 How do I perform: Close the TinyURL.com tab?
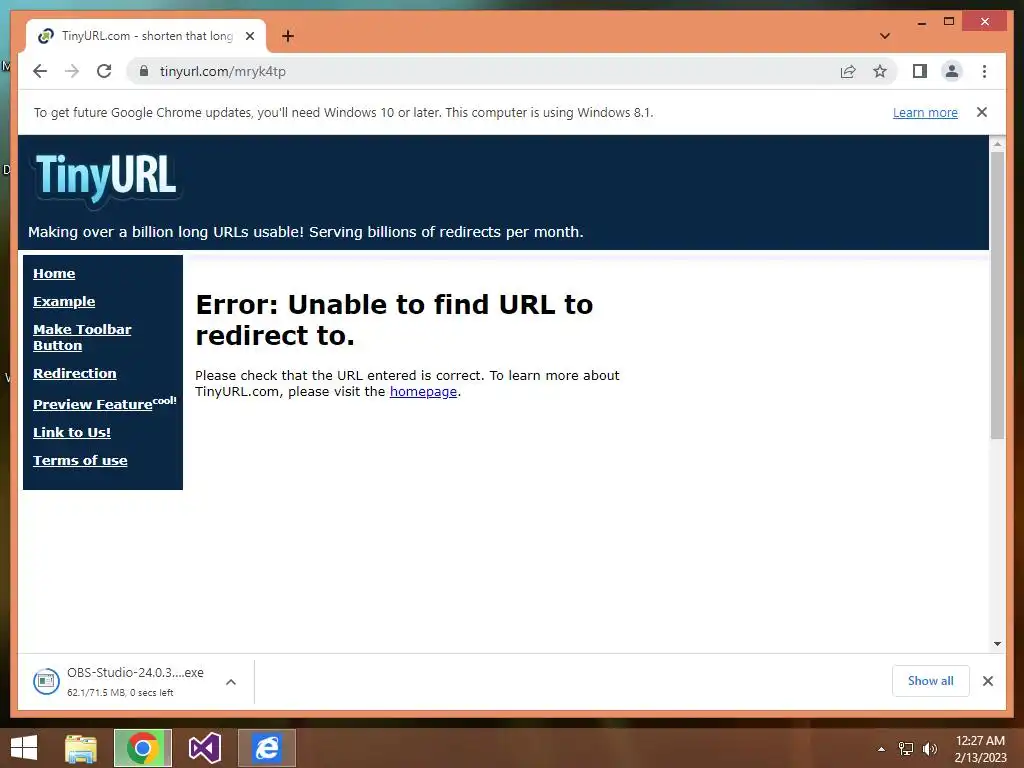249,36
